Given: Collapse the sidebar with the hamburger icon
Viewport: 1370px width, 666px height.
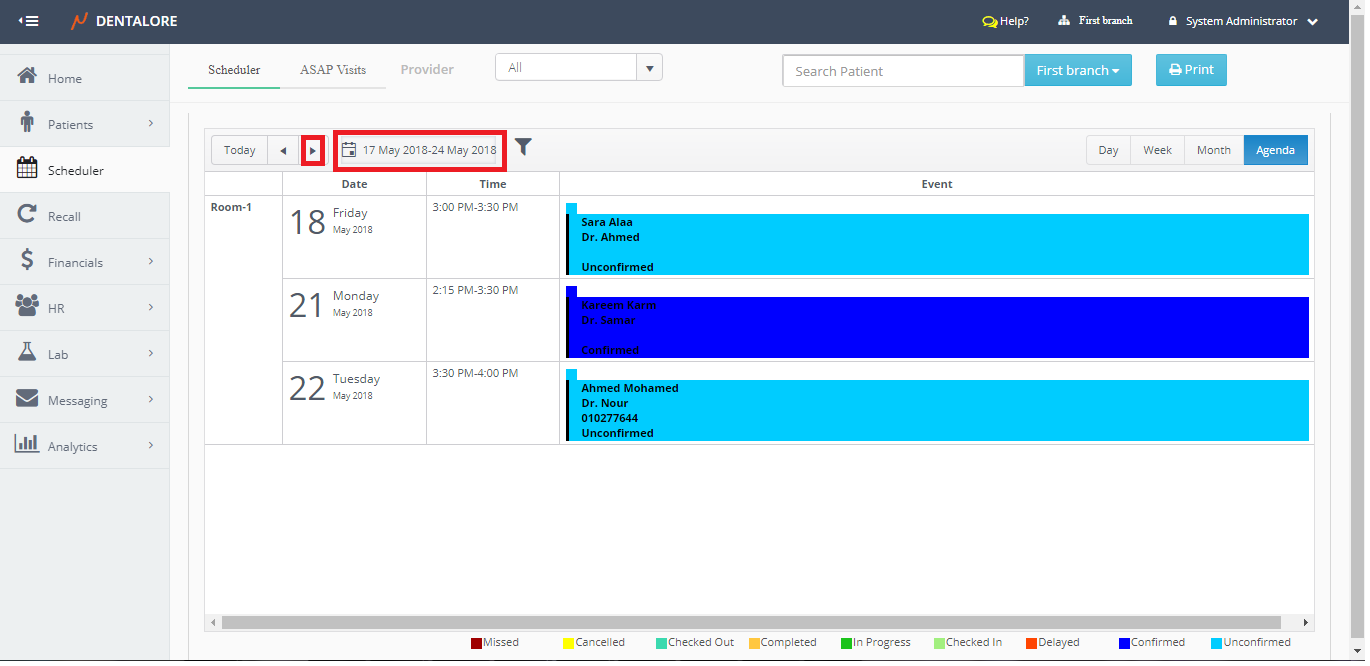Looking at the screenshot, I should tap(28, 21).
